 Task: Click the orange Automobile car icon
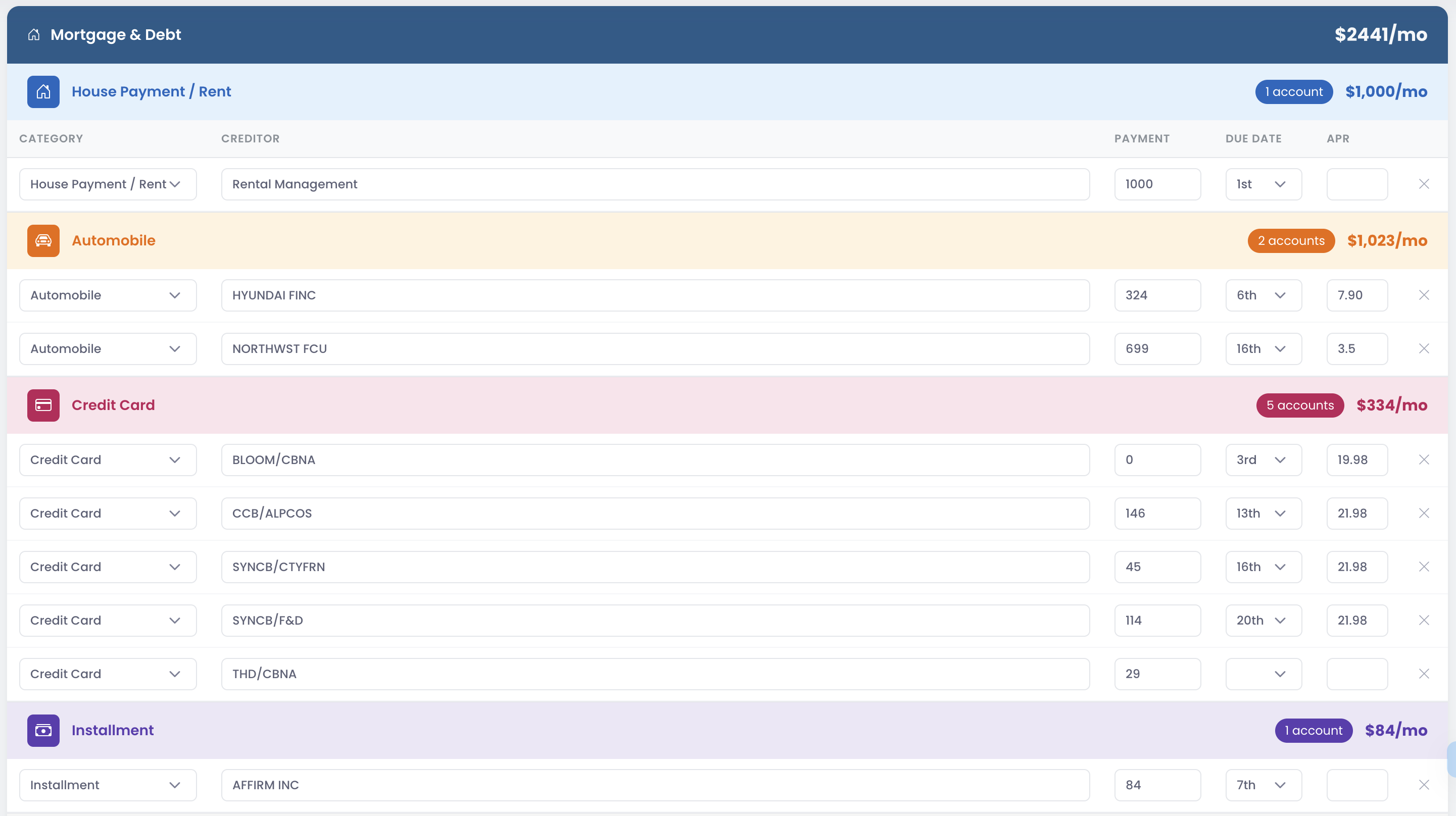click(43, 241)
